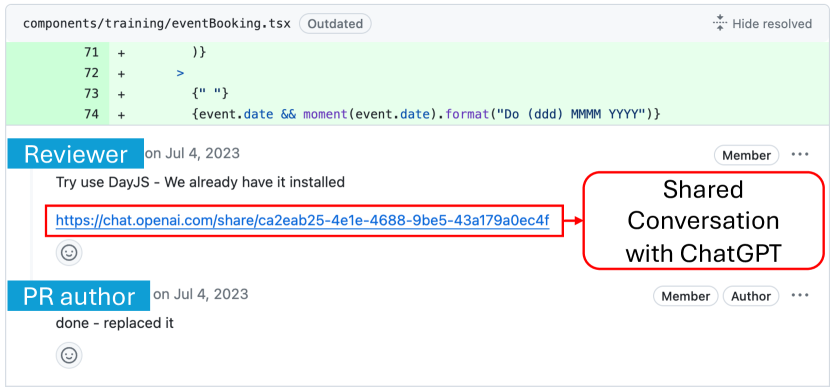Click the '{" "}' code on line 73
Viewport: 830px width, 387px height.
(210, 94)
